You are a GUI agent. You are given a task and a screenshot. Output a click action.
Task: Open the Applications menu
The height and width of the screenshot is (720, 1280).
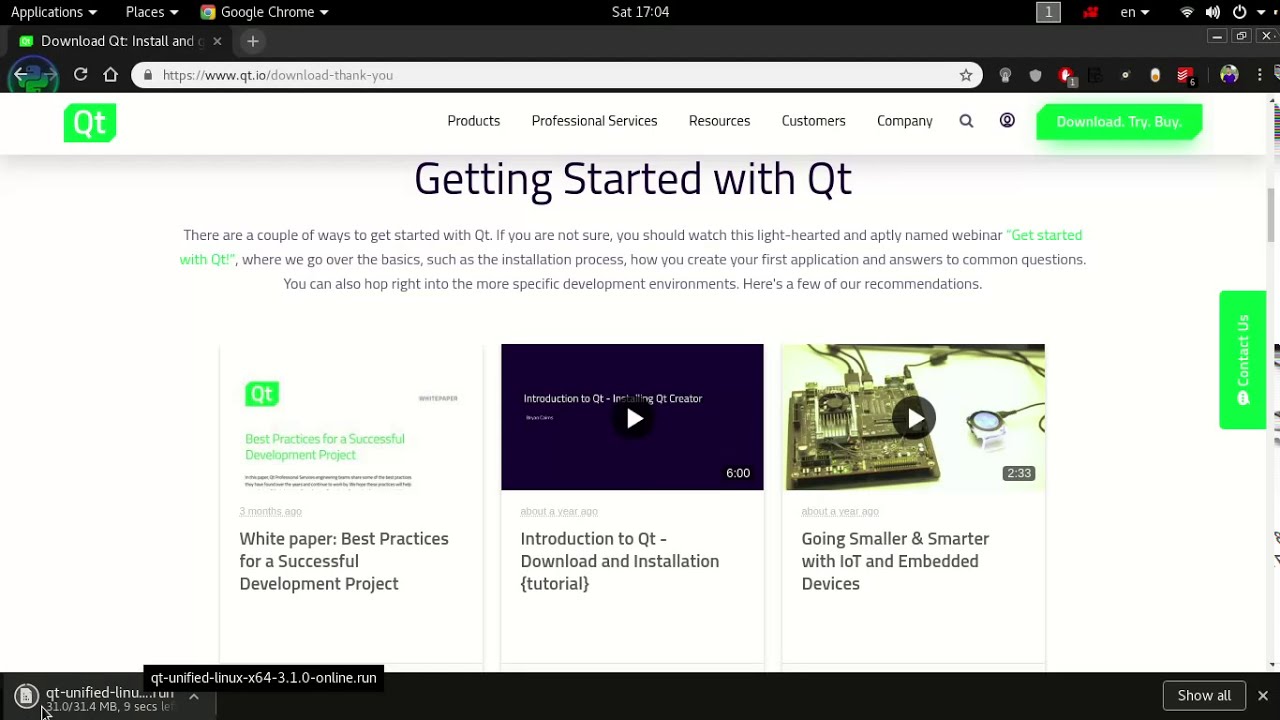(x=54, y=12)
